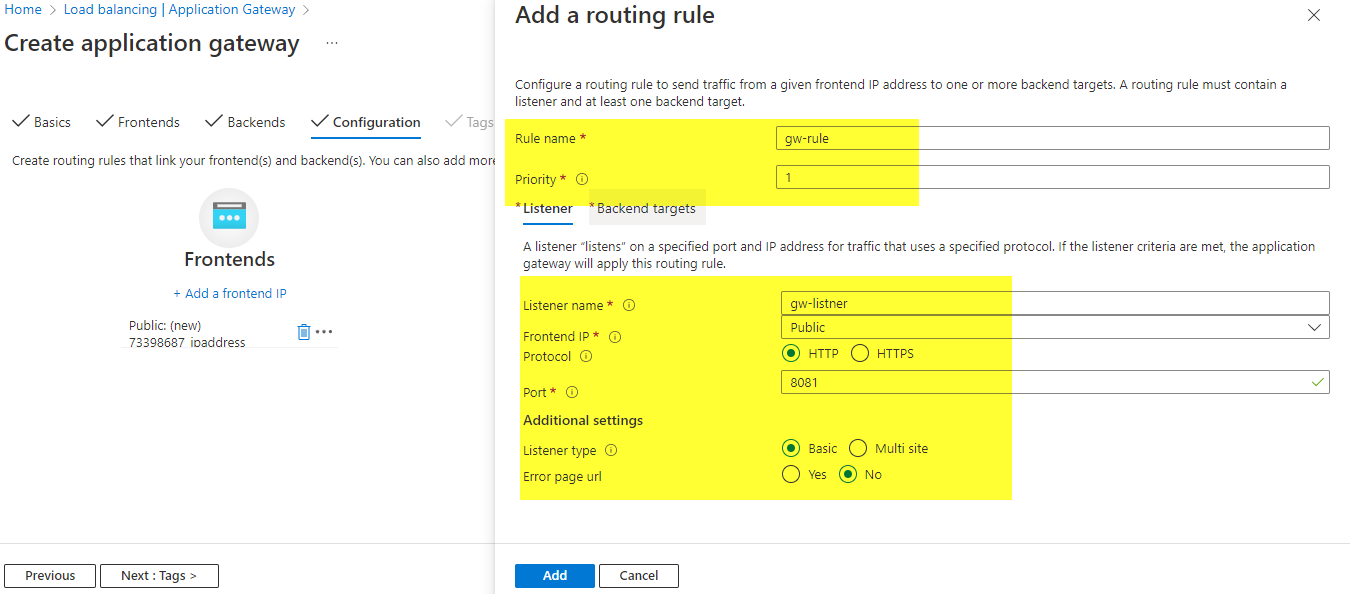Expand the Frontend IP dropdown
1350x594 pixels.
click(1054, 327)
